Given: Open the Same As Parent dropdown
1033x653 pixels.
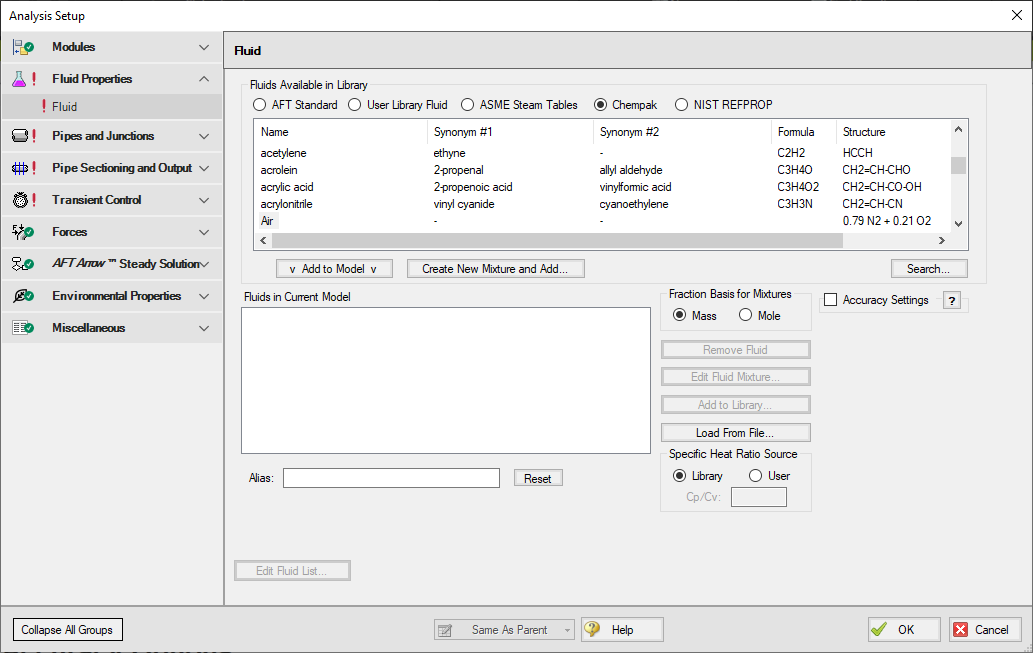Looking at the screenshot, I should click(568, 630).
